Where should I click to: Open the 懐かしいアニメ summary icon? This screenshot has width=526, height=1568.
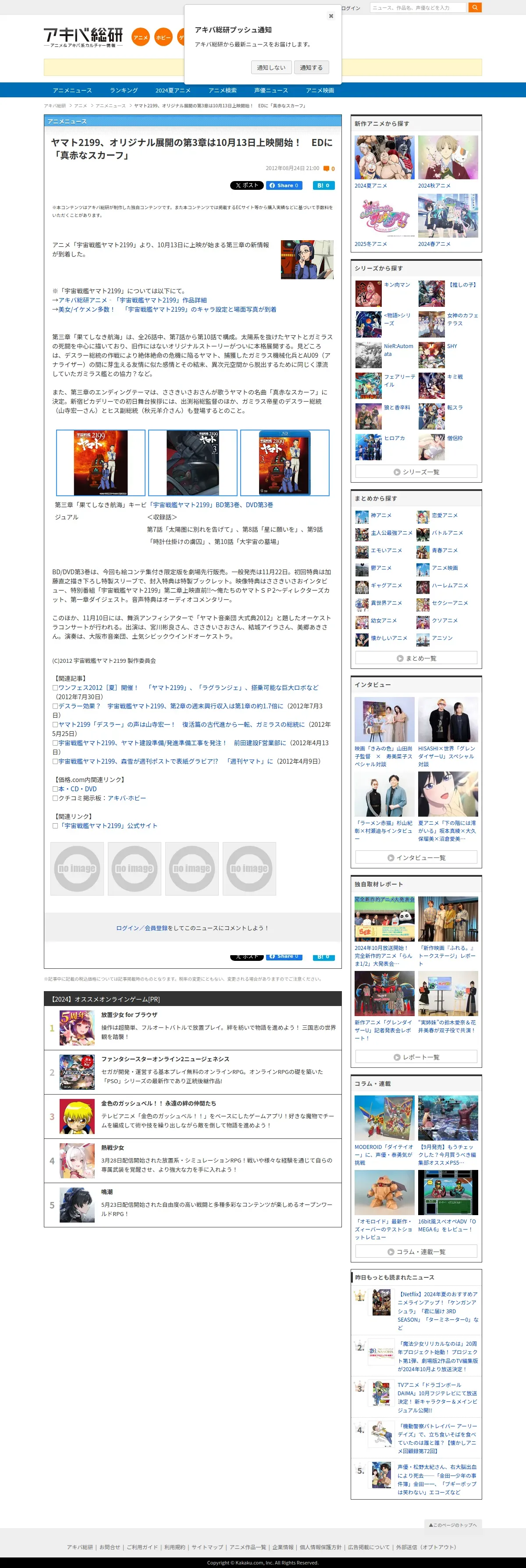(x=362, y=640)
